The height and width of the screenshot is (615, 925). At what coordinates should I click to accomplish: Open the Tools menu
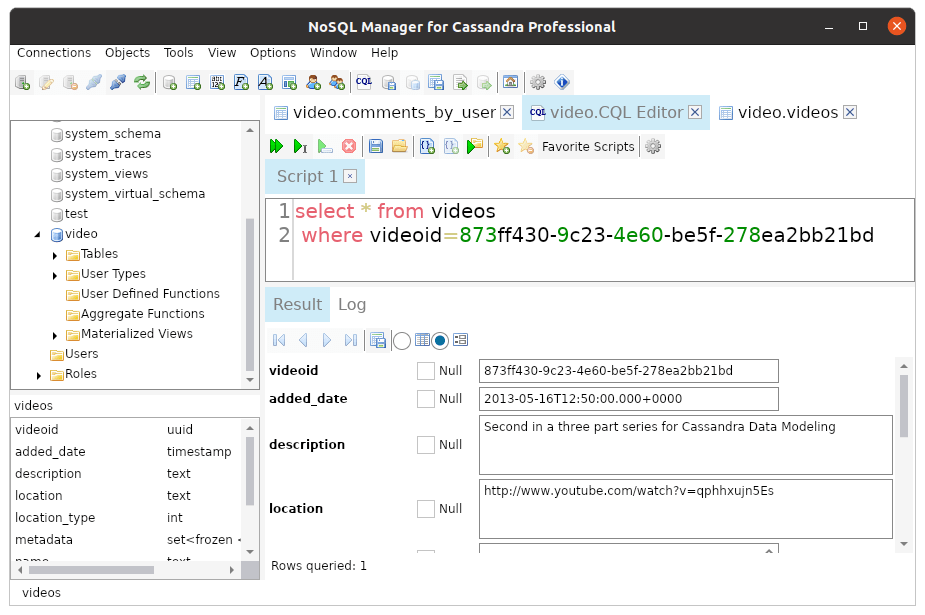coord(178,53)
